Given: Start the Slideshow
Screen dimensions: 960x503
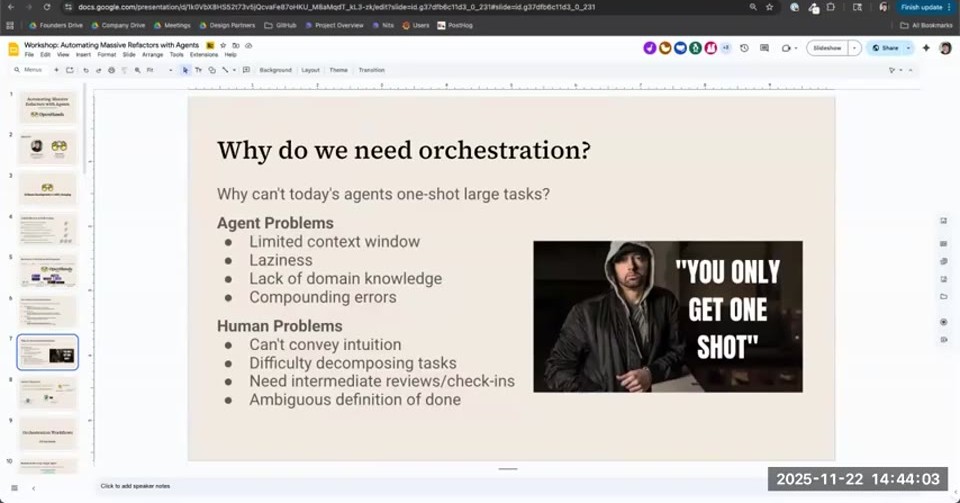Looking at the screenshot, I should pyautogui.click(x=827, y=48).
